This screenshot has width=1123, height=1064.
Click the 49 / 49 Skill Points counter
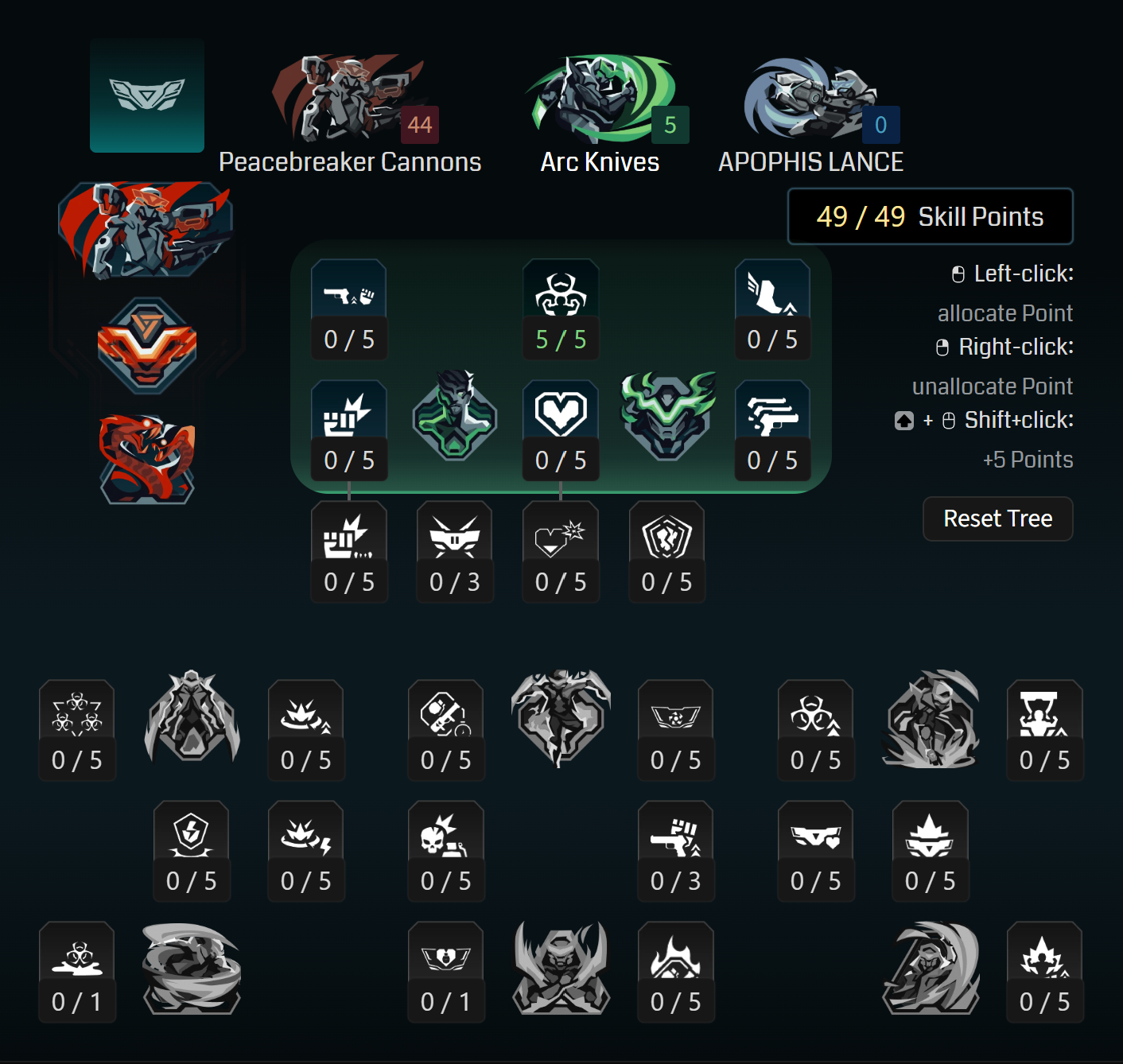[930, 216]
